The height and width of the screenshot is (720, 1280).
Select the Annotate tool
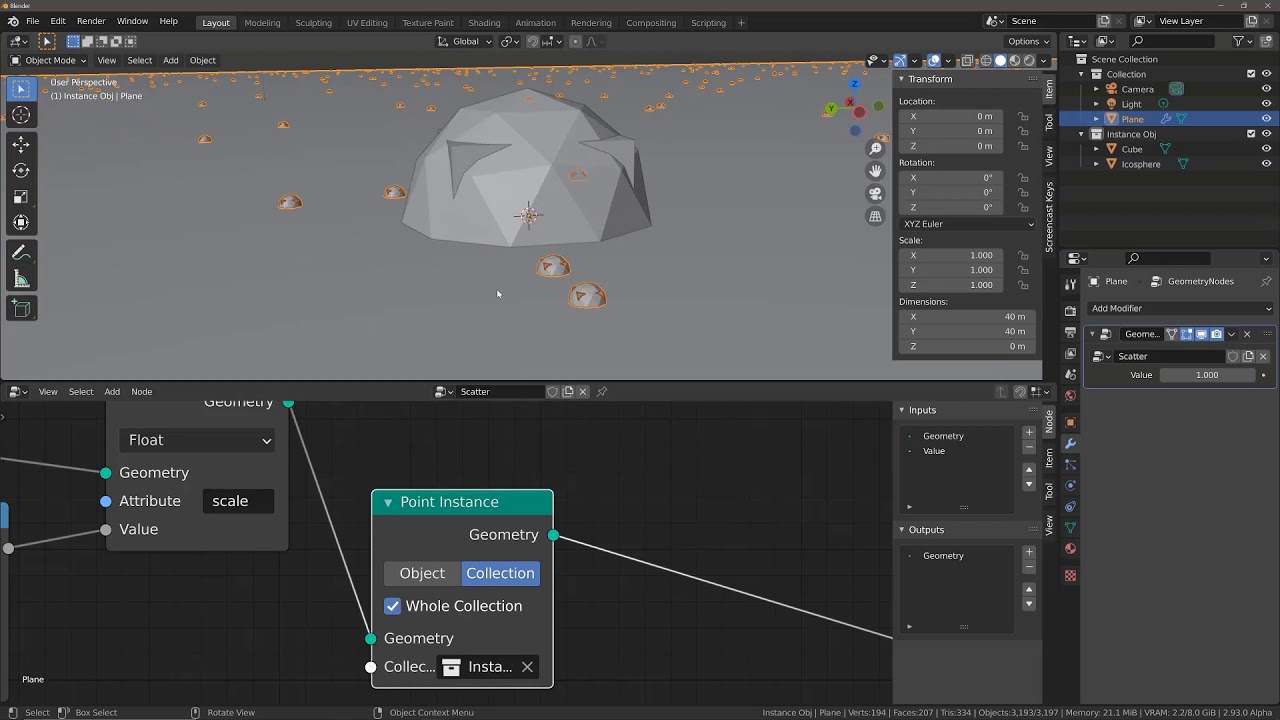click(21, 251)
